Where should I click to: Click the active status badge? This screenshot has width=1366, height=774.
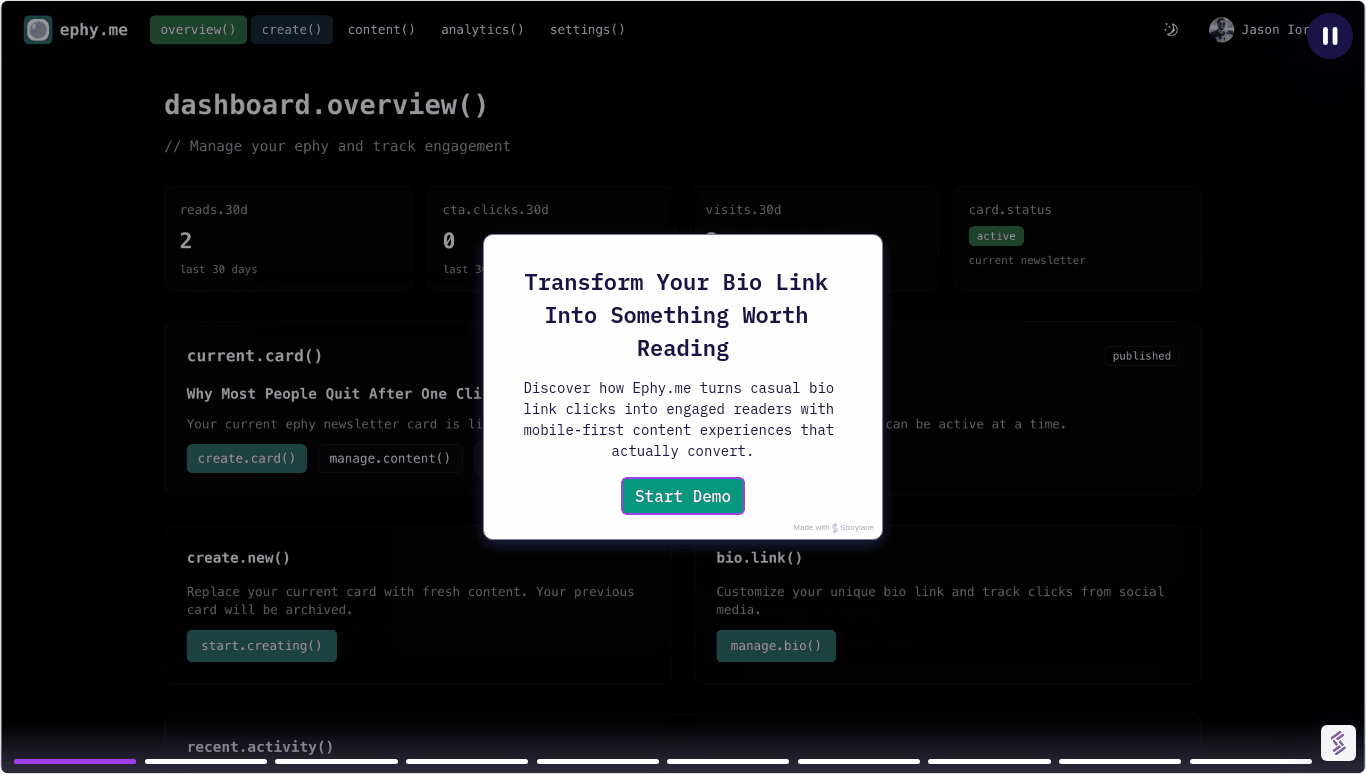[x=996, y=236]
